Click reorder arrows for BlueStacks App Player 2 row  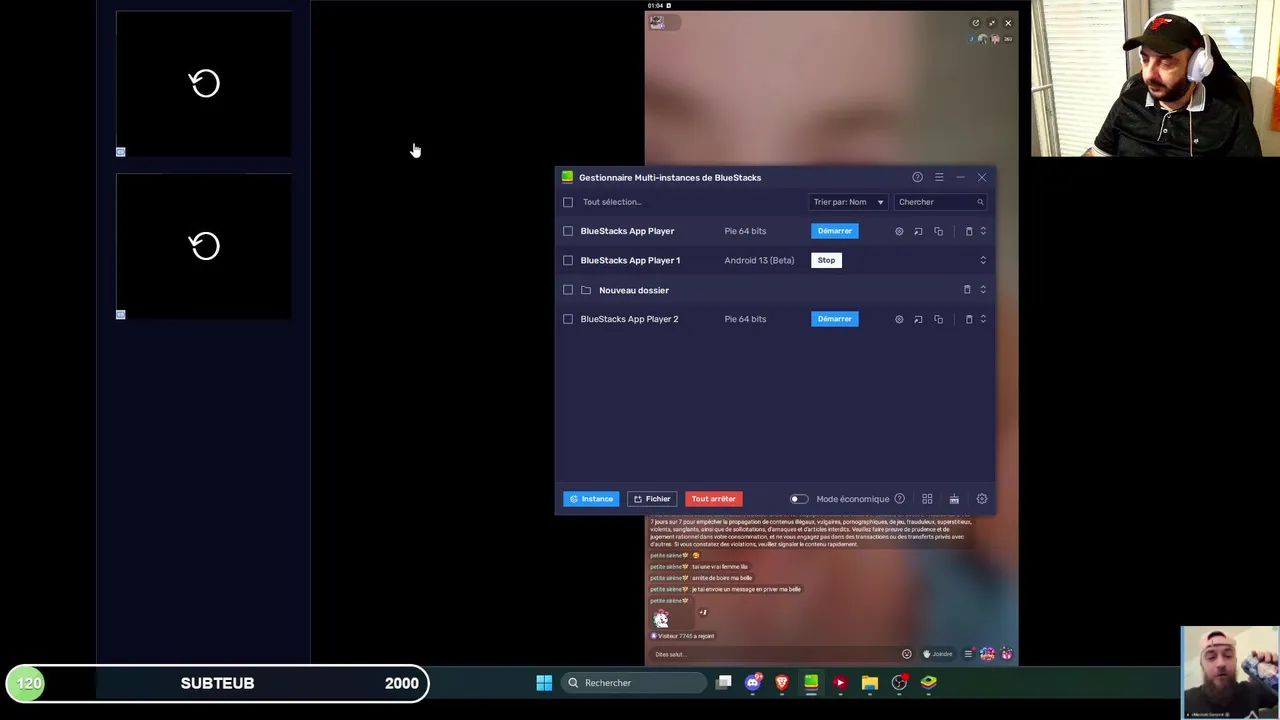coord(983,319)
